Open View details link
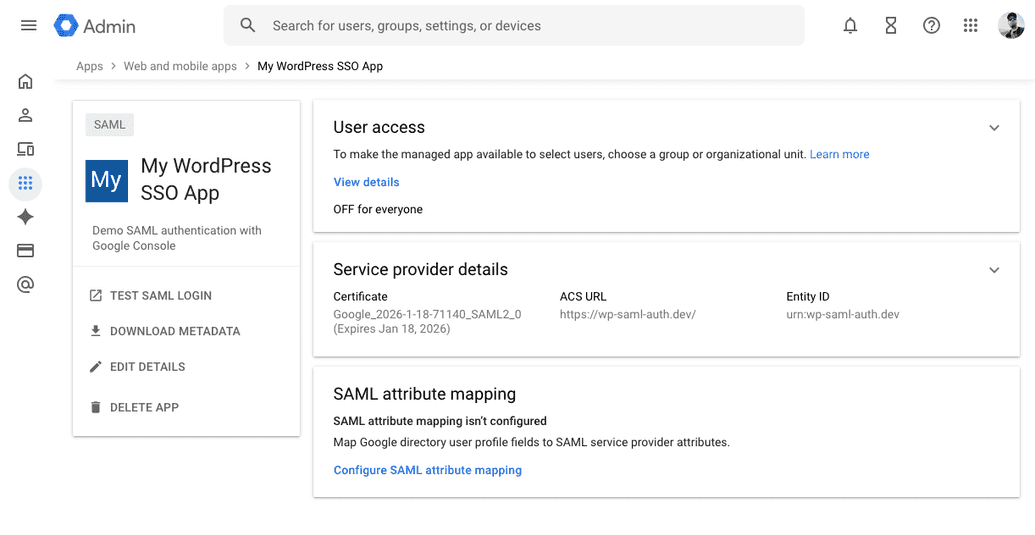This screenshot has width=1035, height=535. click(x=366, y=182)
